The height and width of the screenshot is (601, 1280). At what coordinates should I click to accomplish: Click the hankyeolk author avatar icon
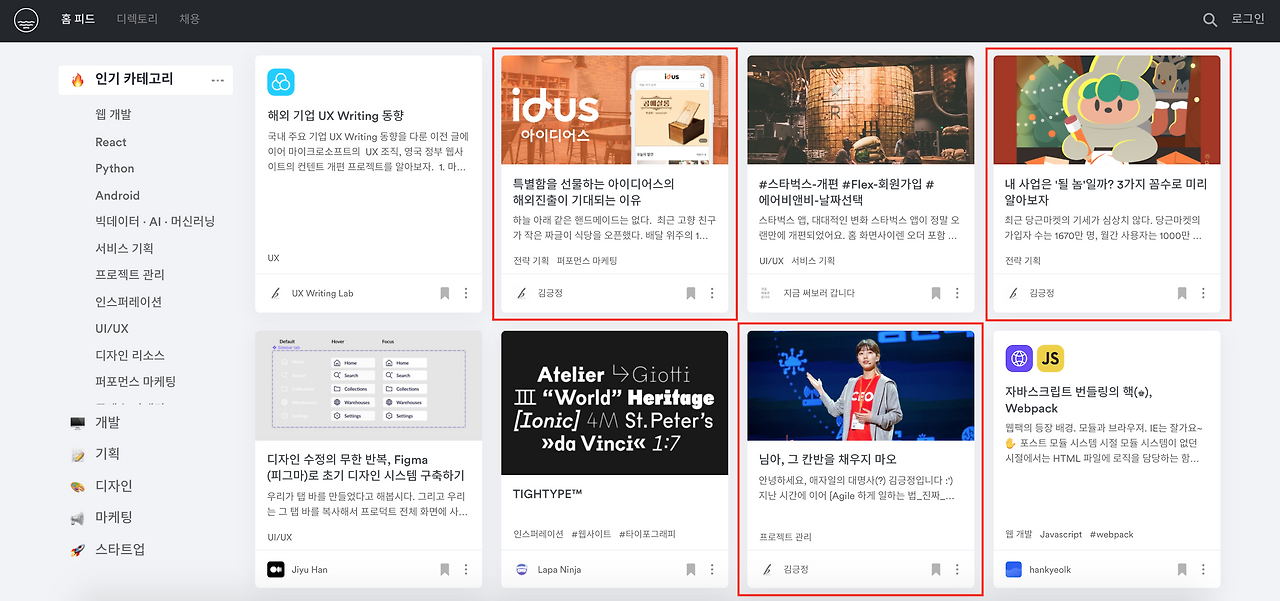pos(1015,569)
